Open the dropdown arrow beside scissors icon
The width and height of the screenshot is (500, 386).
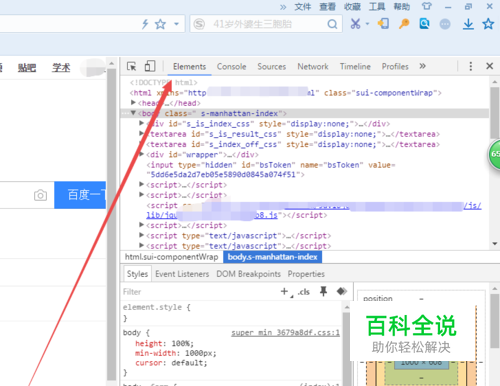(x=367, y=24)
